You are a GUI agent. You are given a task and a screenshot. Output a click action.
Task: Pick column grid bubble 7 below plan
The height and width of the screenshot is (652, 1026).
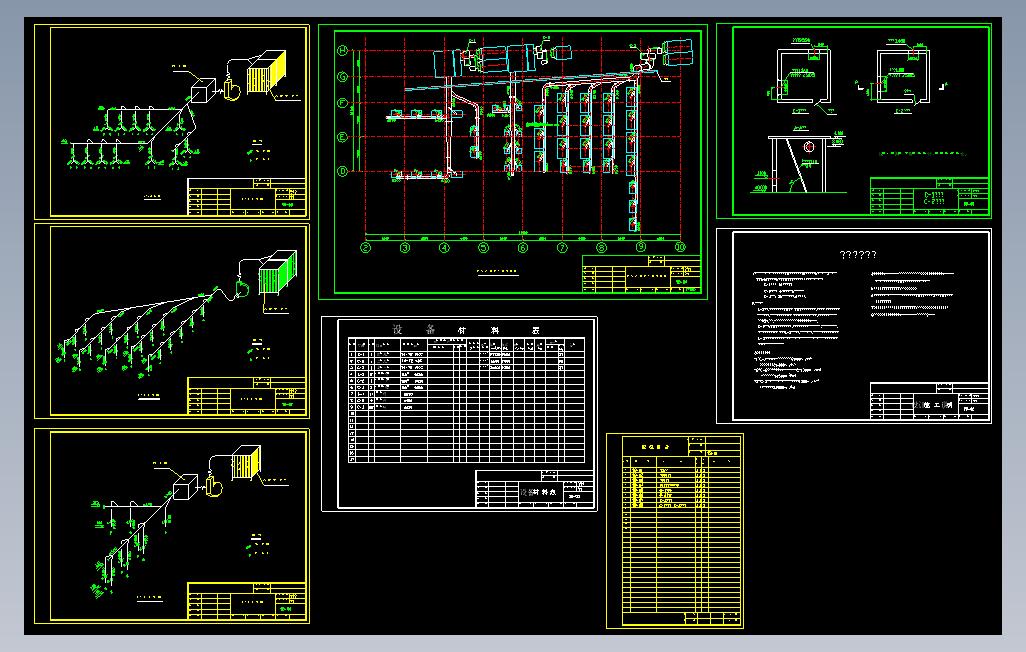(x=562, y=247)
